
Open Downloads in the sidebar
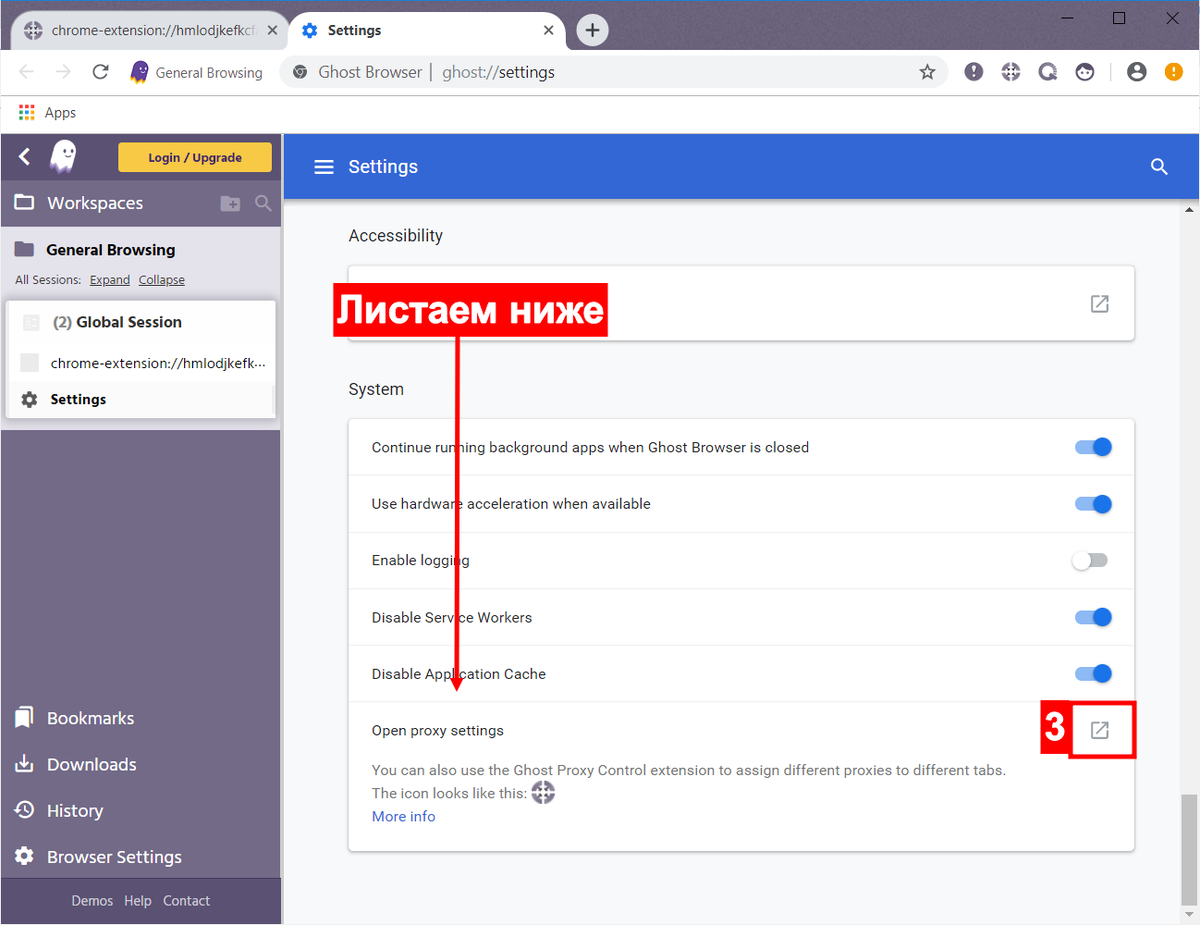pos(75,764)
